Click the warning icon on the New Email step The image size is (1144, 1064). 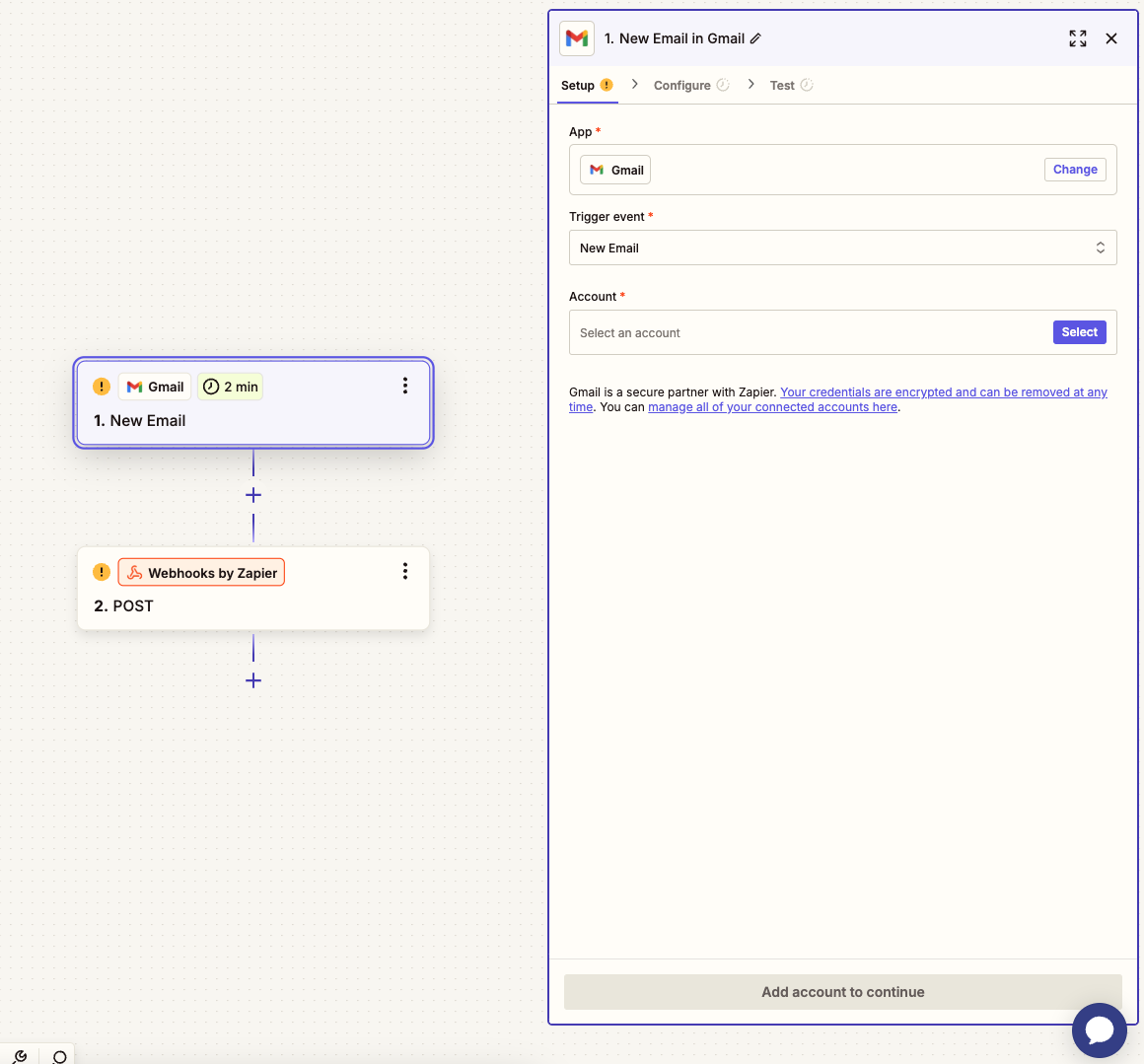click(x=101, y=387)
